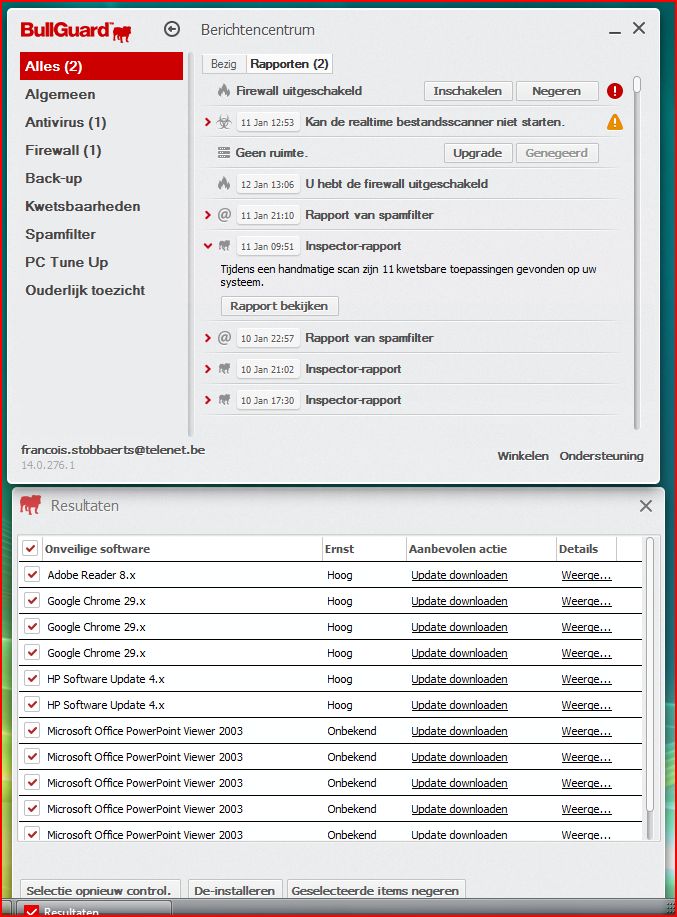This screenshot has width=677, height=917.
Task: Click the biohazard icon for the 11 Jan 12:53 entry
Action: click(224, 122)
